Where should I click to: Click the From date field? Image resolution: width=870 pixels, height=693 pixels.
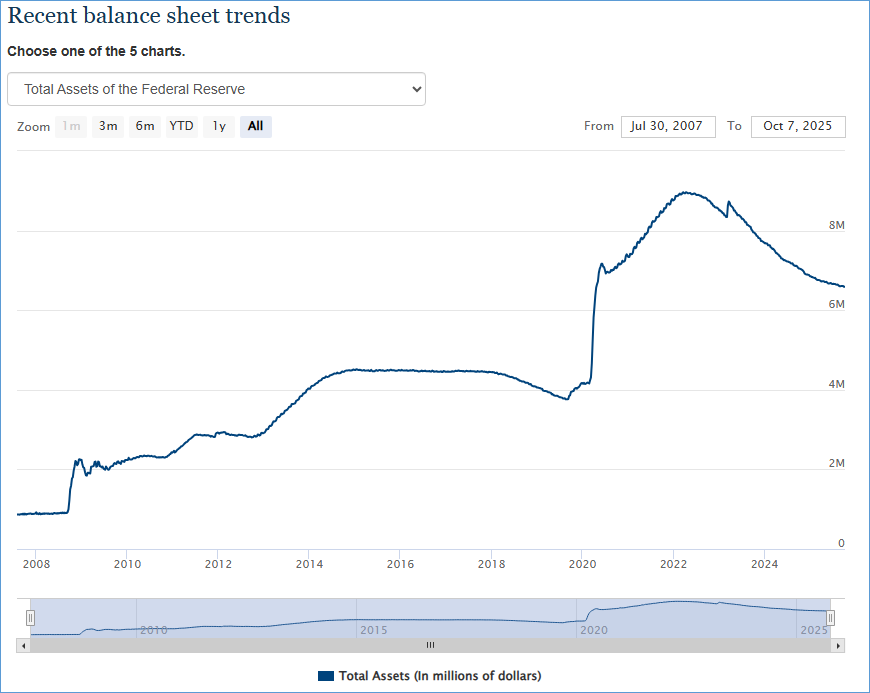(668, 126)
